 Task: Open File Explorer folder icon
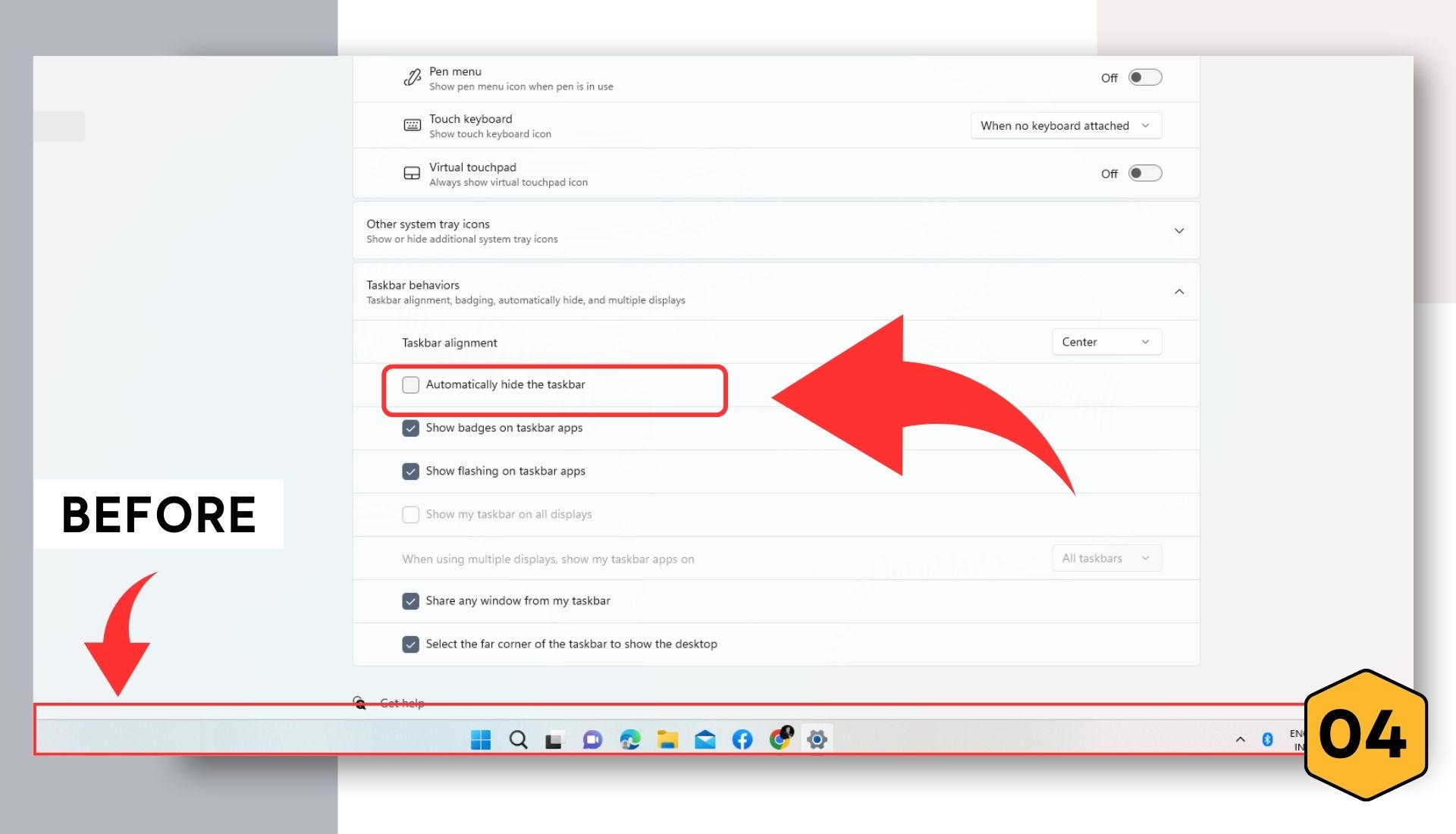[x=667, y=739]
